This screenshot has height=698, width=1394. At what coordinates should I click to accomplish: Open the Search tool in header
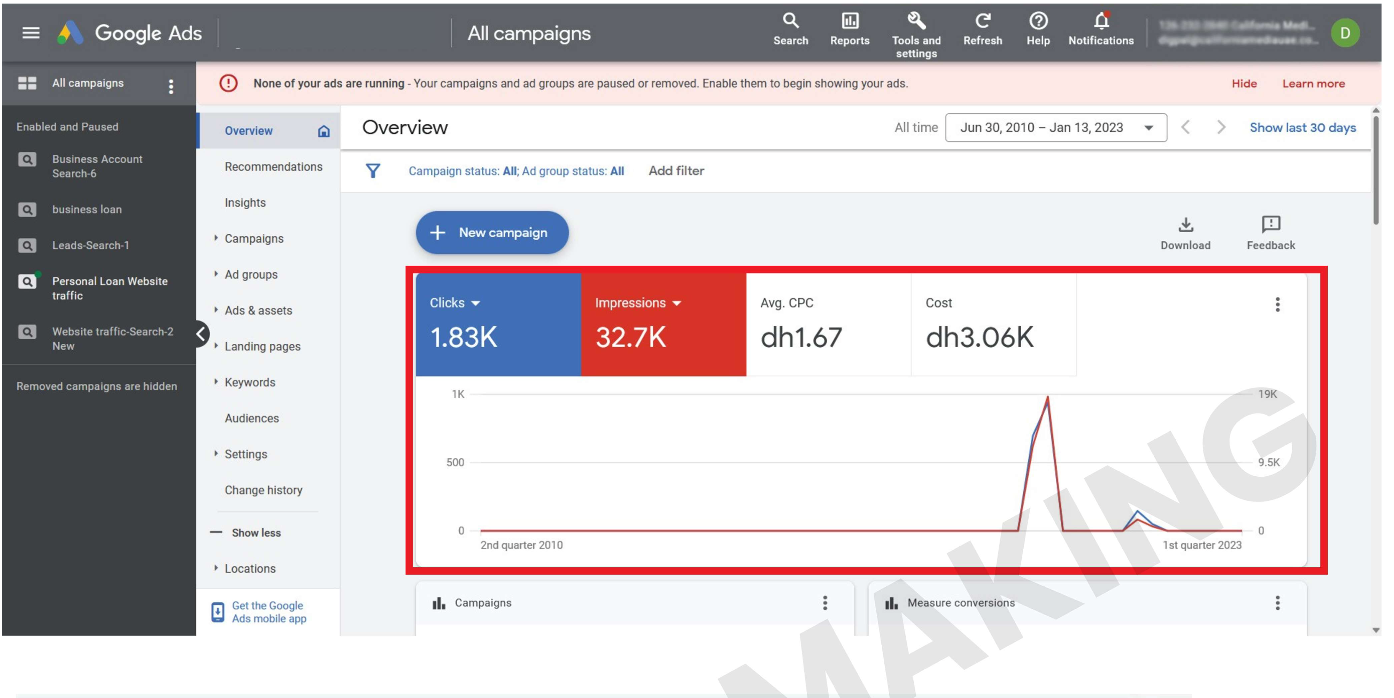pyautogui.click(x=790, y=29)
